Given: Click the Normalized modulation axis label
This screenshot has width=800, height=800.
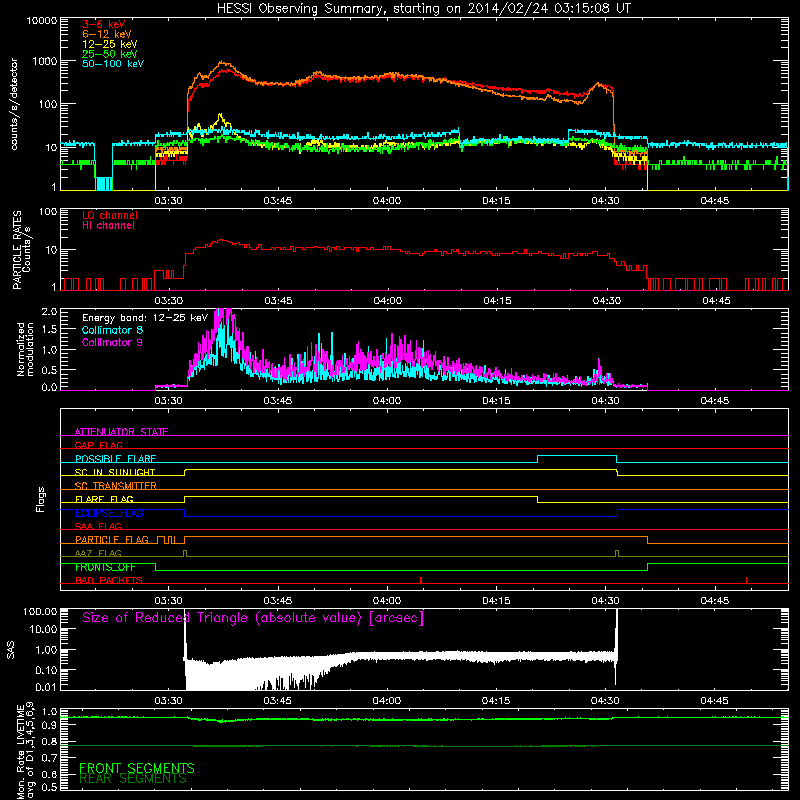Looking at the screenshot, I should point(25,349).
